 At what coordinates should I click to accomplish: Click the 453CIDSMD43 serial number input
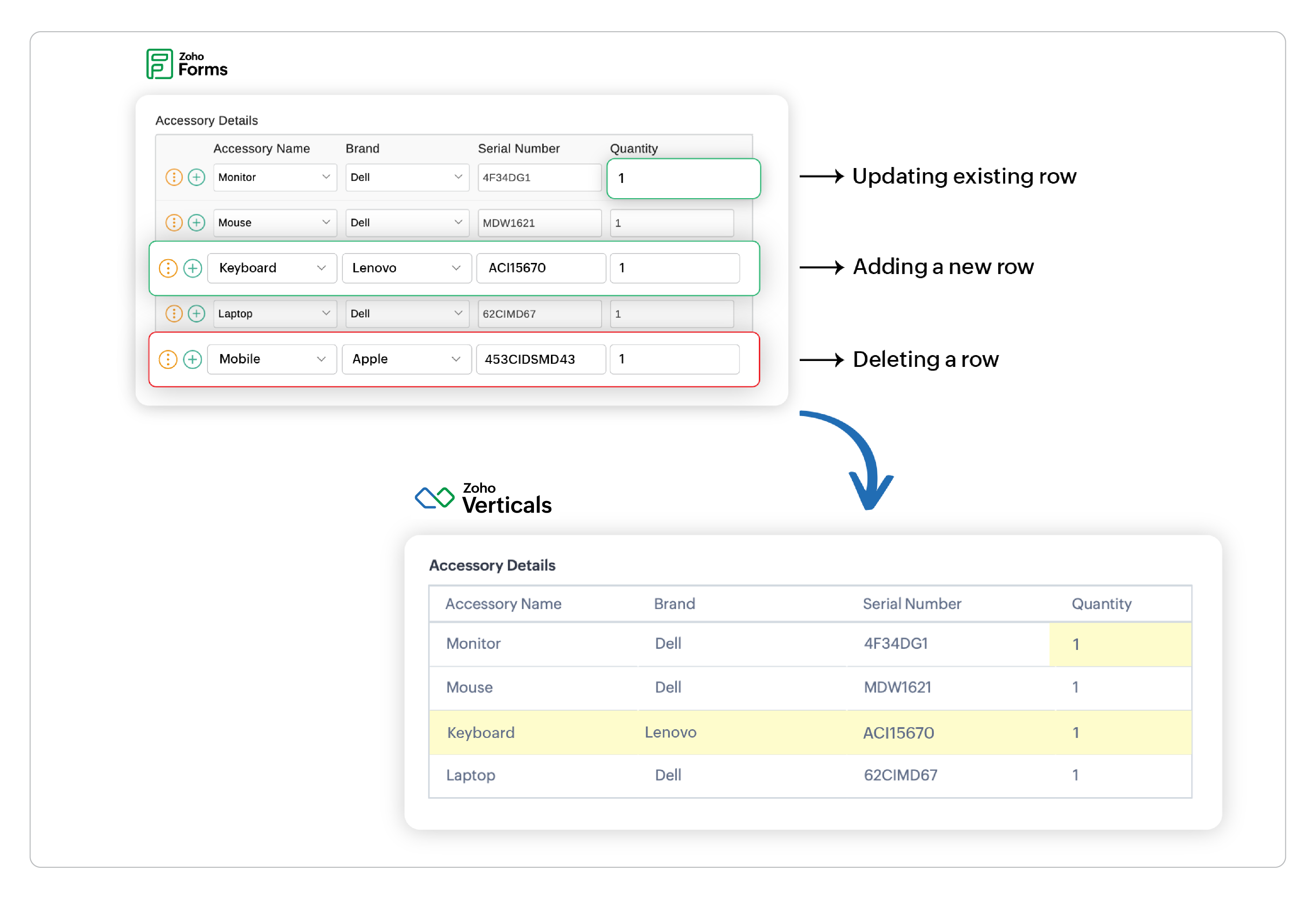[x=541, y=359]
